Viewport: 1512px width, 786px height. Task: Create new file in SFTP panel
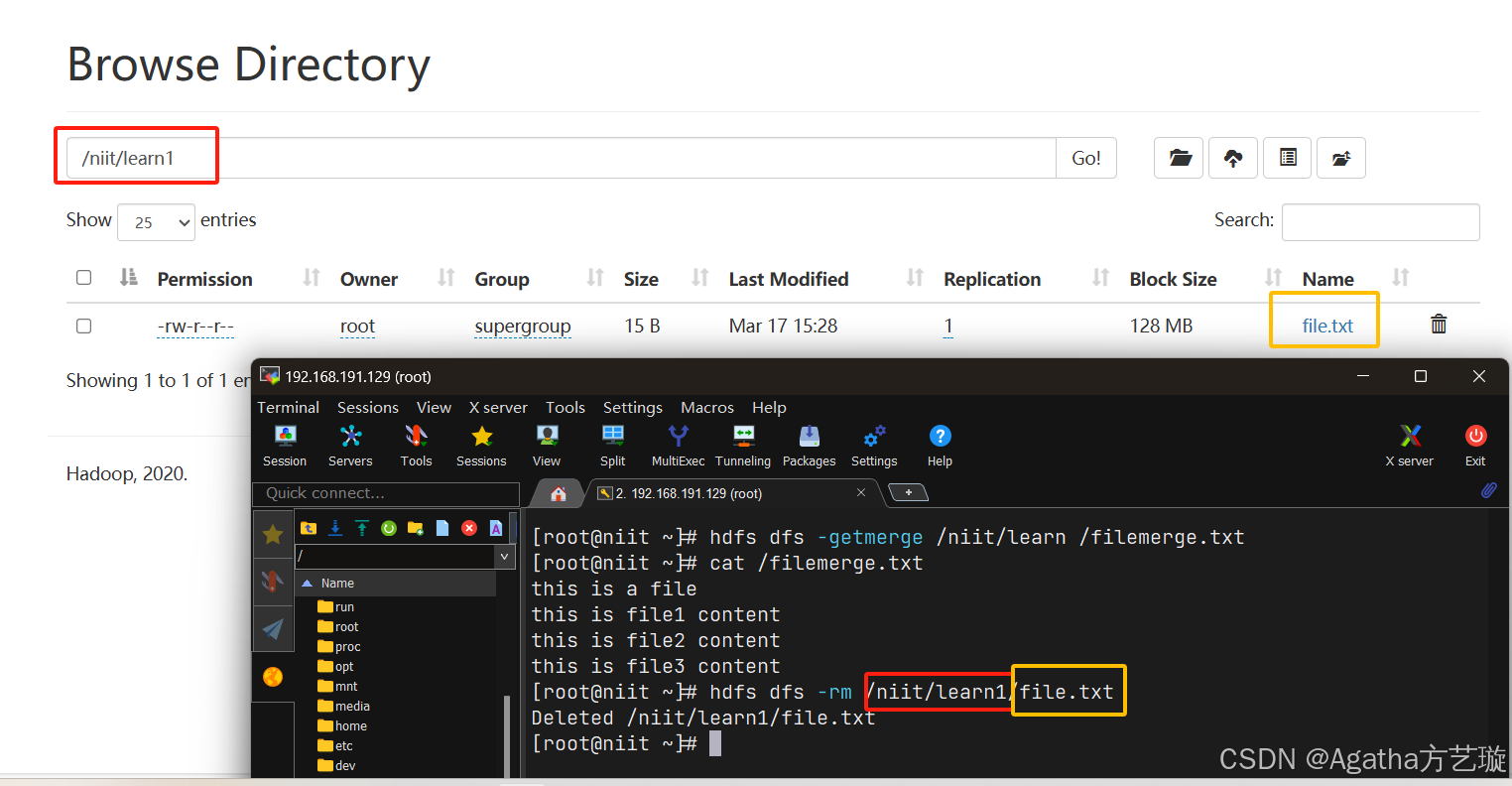point(442,528)
